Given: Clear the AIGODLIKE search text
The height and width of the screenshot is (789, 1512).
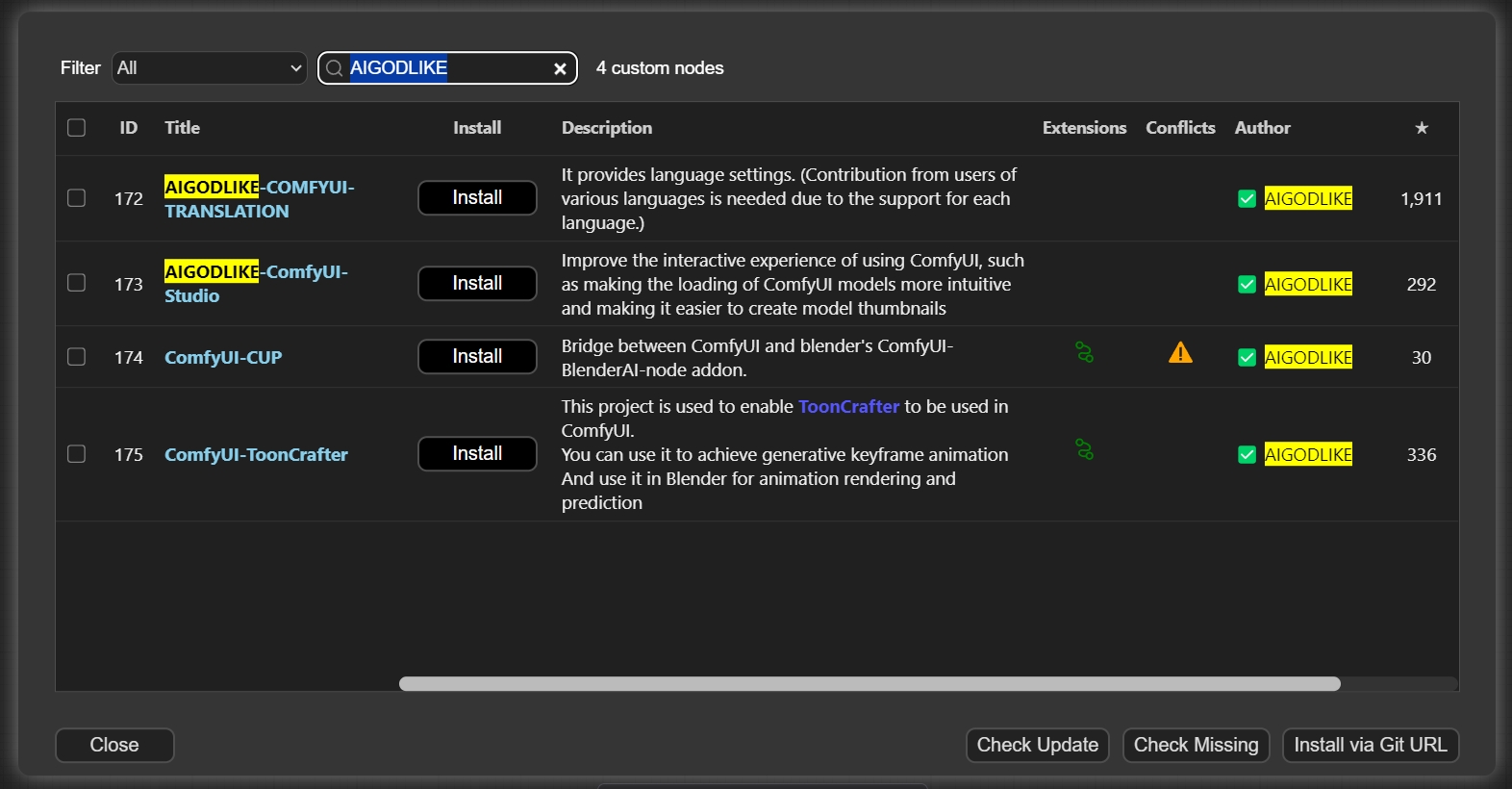Looking at the screenshot, I should pyautogui.click(x=560, y=68).
